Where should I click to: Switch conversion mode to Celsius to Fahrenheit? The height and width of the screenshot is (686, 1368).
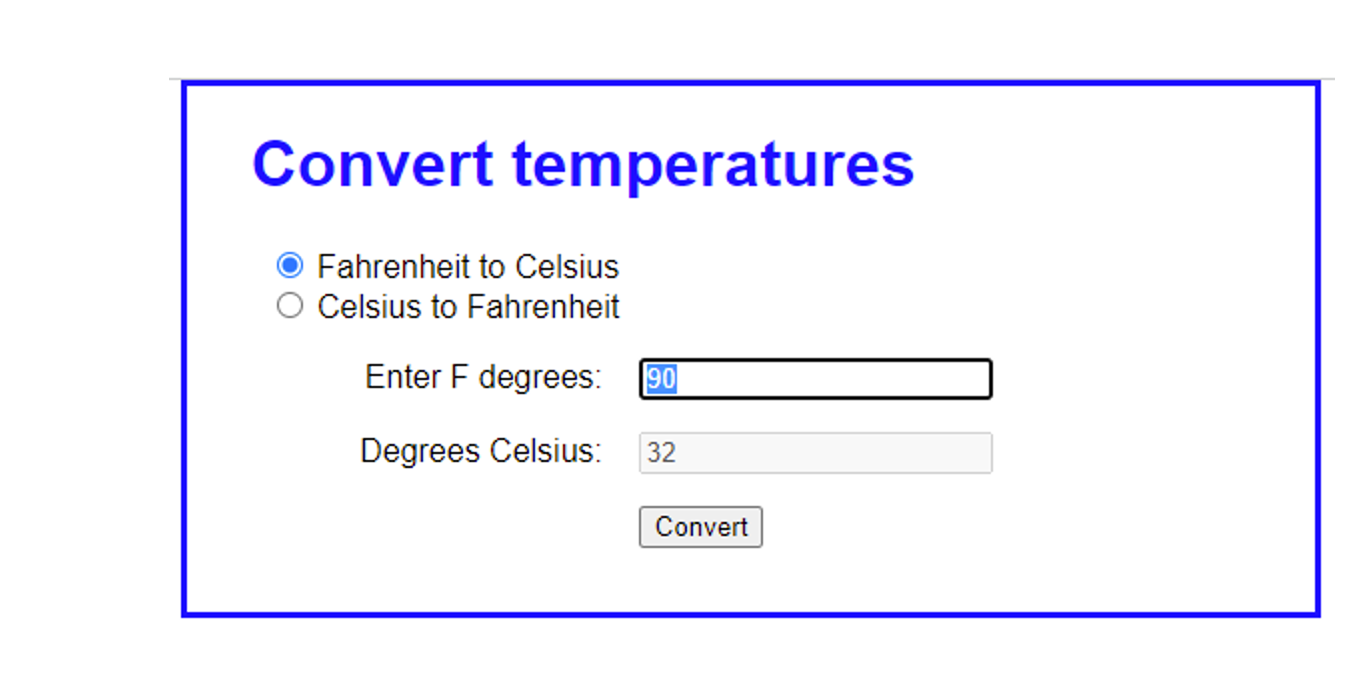[289, 306]
